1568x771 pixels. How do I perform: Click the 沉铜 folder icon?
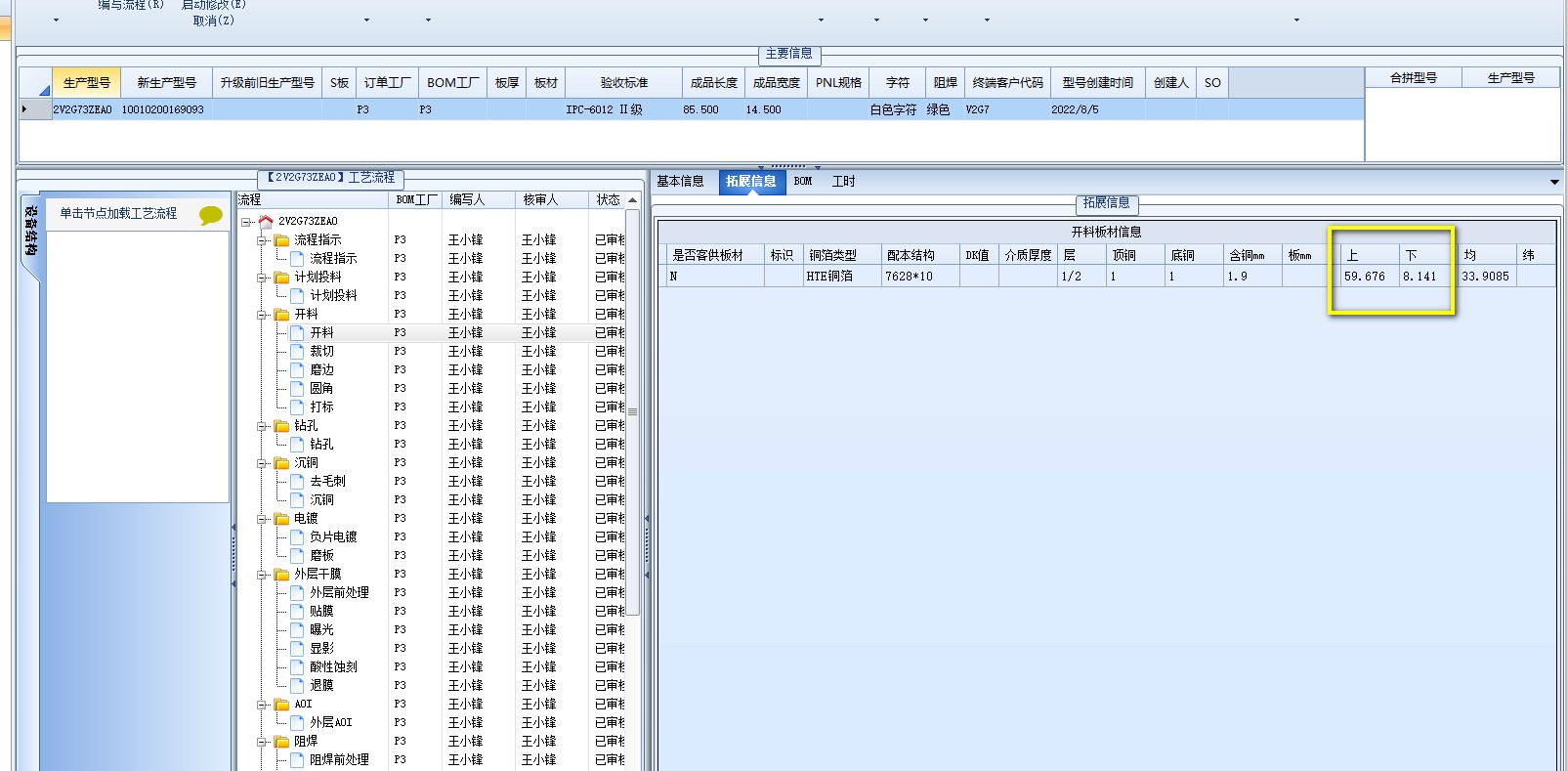click(x=282, y=462)
